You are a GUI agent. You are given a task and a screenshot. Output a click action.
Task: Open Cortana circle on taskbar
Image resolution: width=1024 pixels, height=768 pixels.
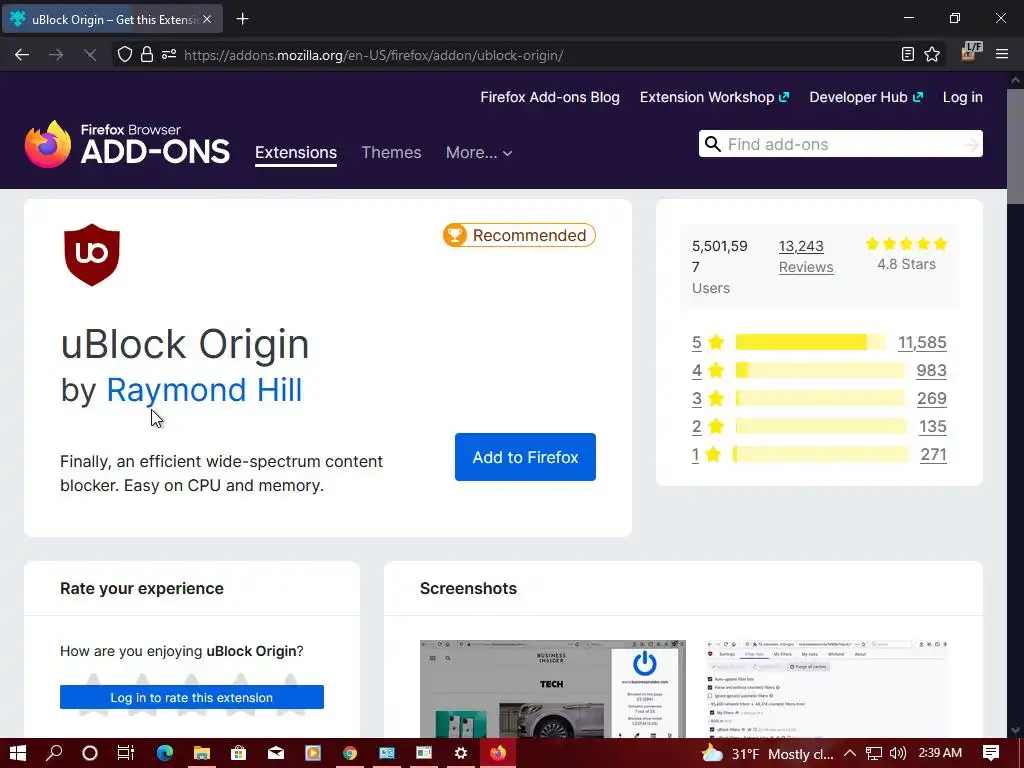coord(90,753)
